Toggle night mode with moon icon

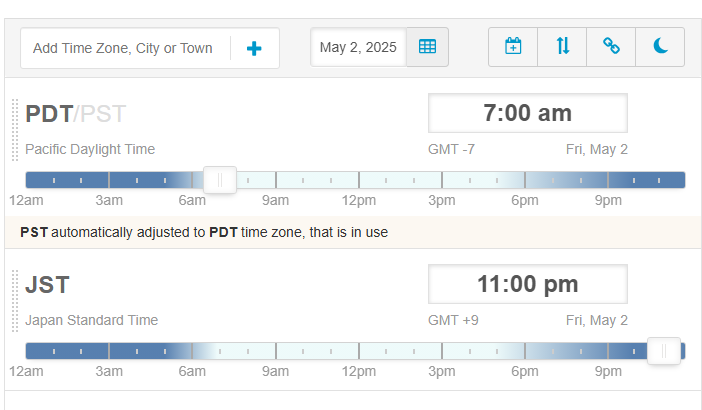(660, 47)
